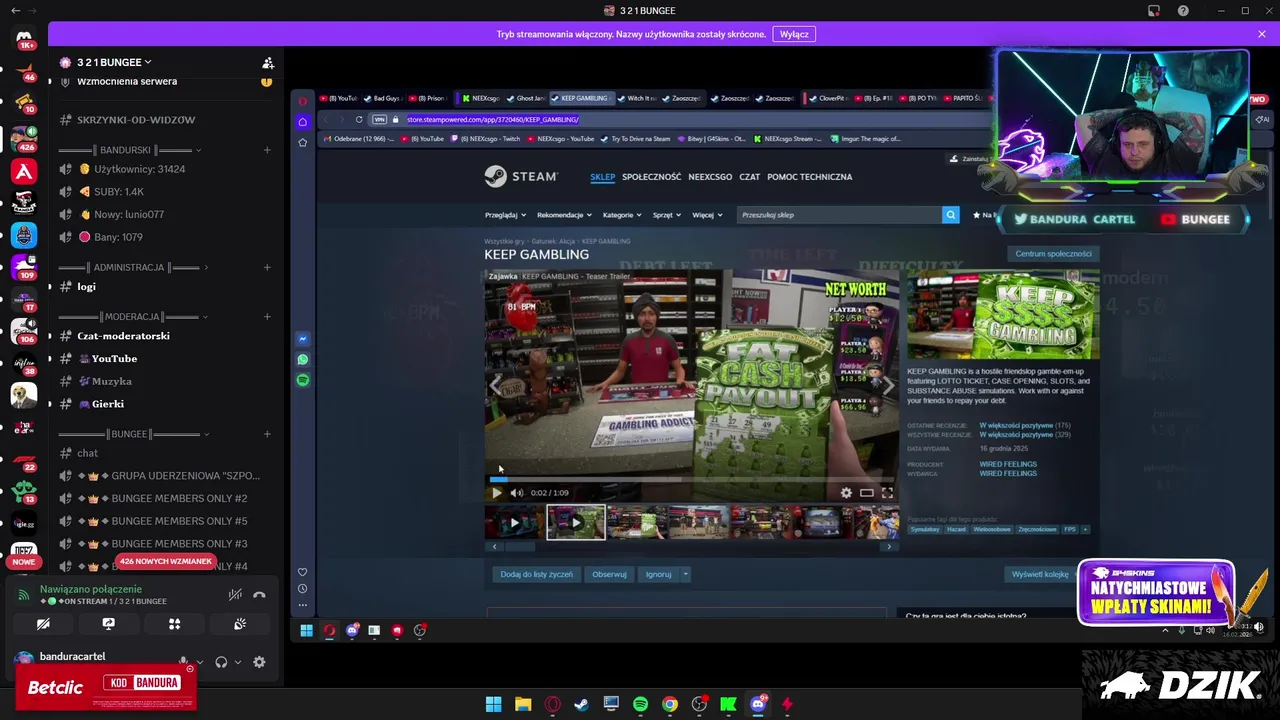Collapse the BUNGEE category
This screenshot has height=720, width=1280.
pos(133,435)
